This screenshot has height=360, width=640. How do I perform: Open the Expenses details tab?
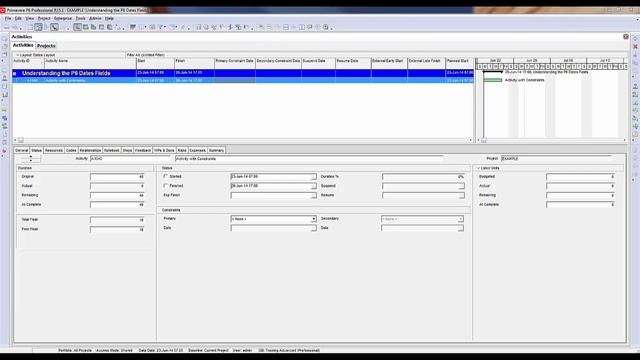pos(198,150)
